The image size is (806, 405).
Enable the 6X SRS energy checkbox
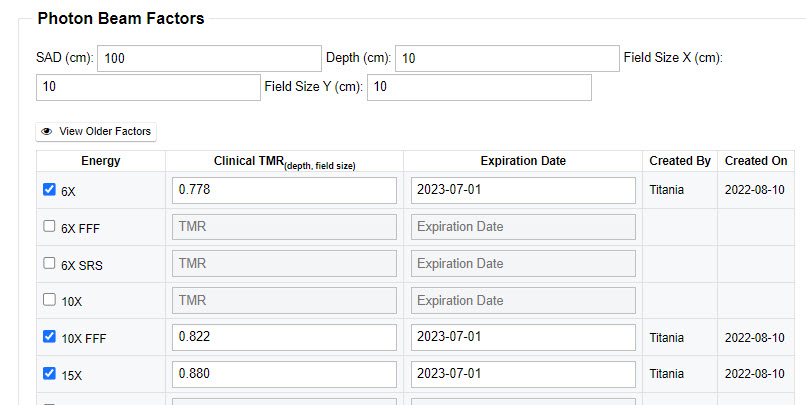[x=50, y=264]
